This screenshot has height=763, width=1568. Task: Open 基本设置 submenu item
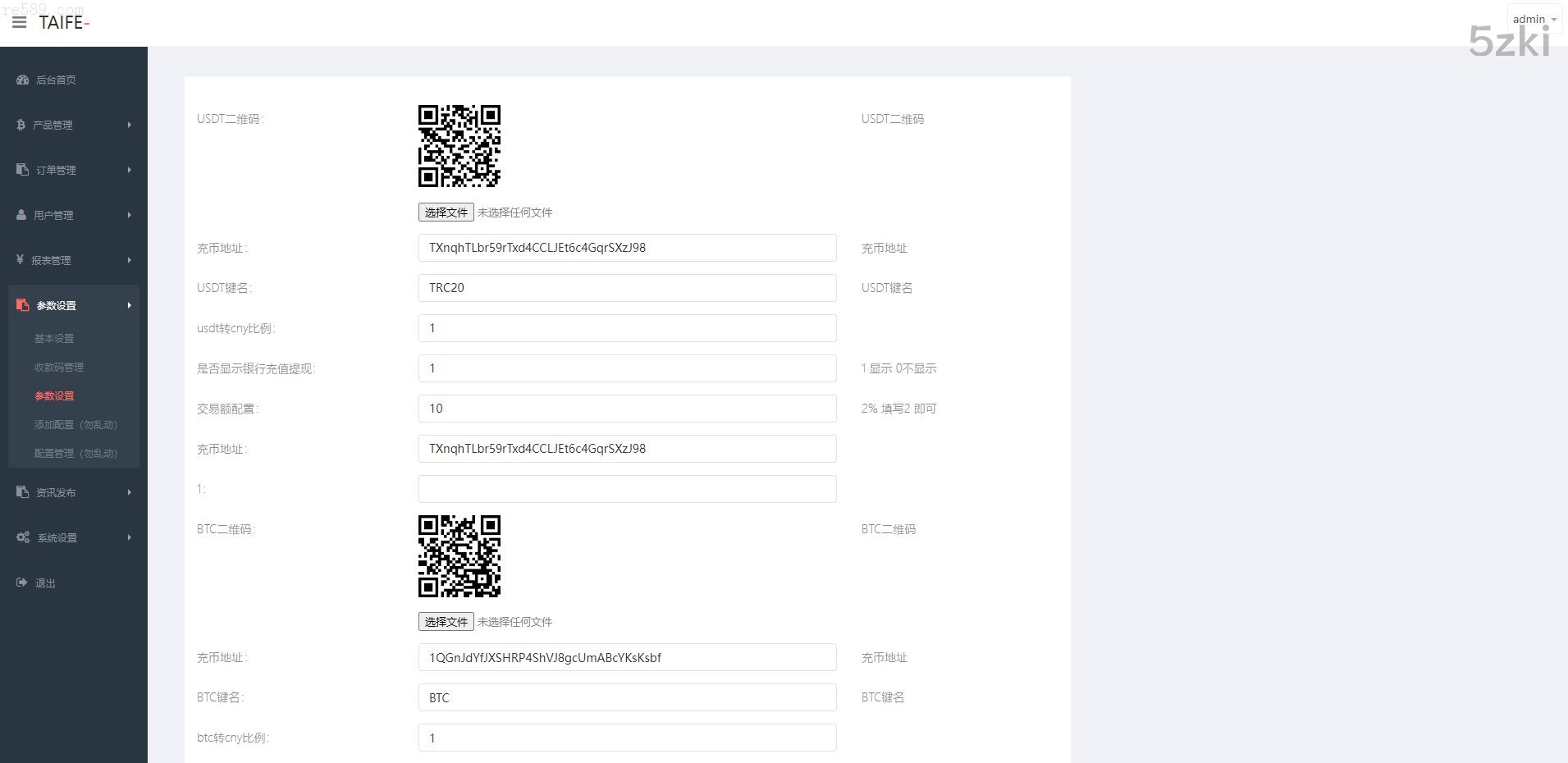pyautogui.click(x=54, y=338)
